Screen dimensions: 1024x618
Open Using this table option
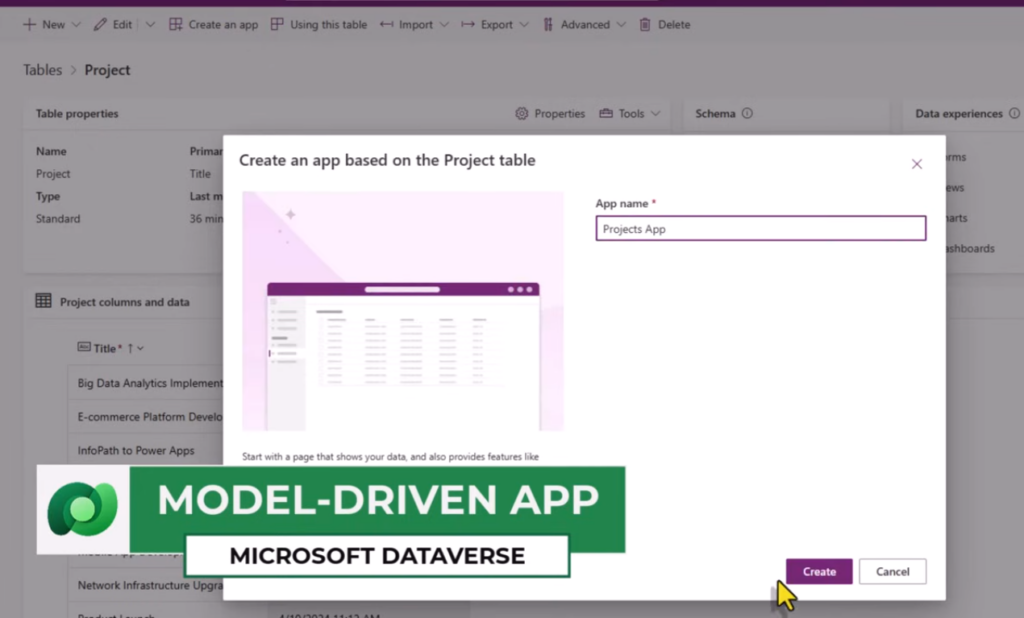(x=319, y=24)
